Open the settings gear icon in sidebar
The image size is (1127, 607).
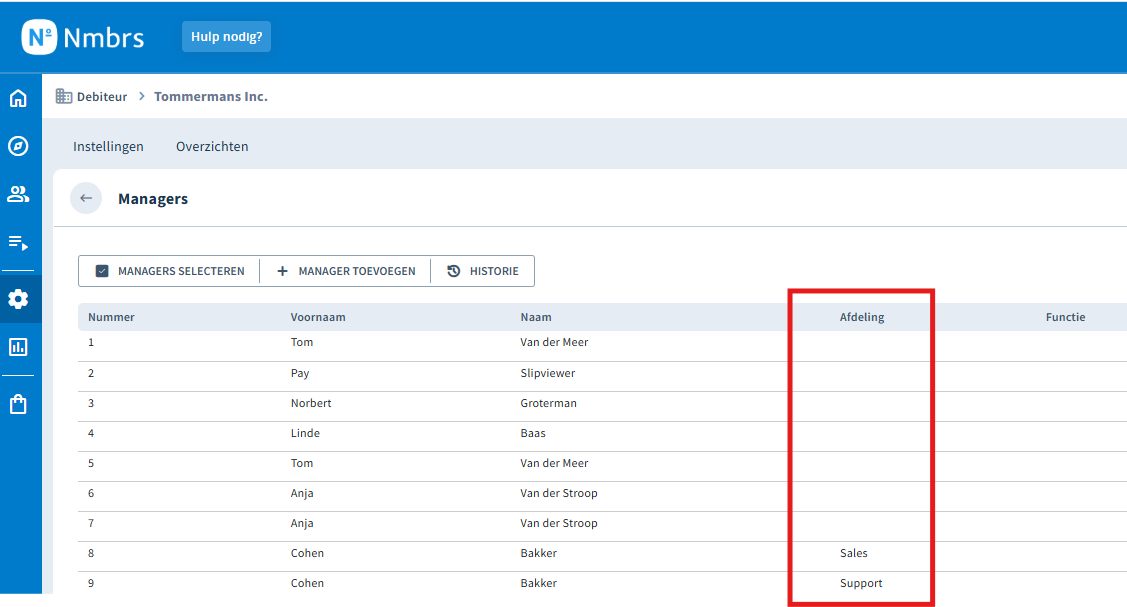coord(18,299)
